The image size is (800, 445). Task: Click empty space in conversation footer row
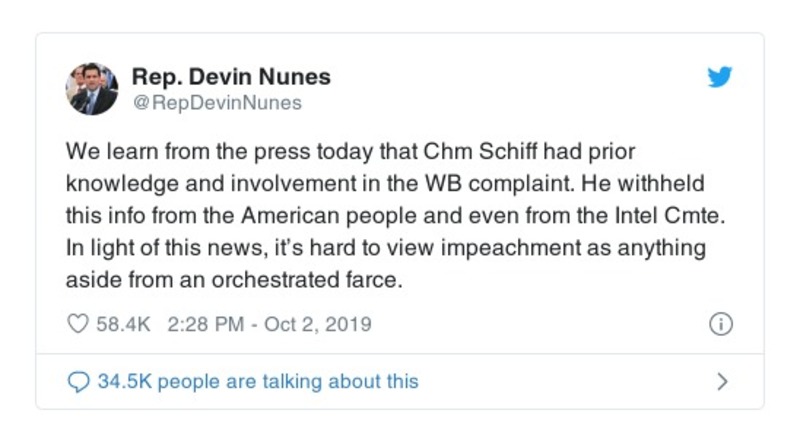560,381
